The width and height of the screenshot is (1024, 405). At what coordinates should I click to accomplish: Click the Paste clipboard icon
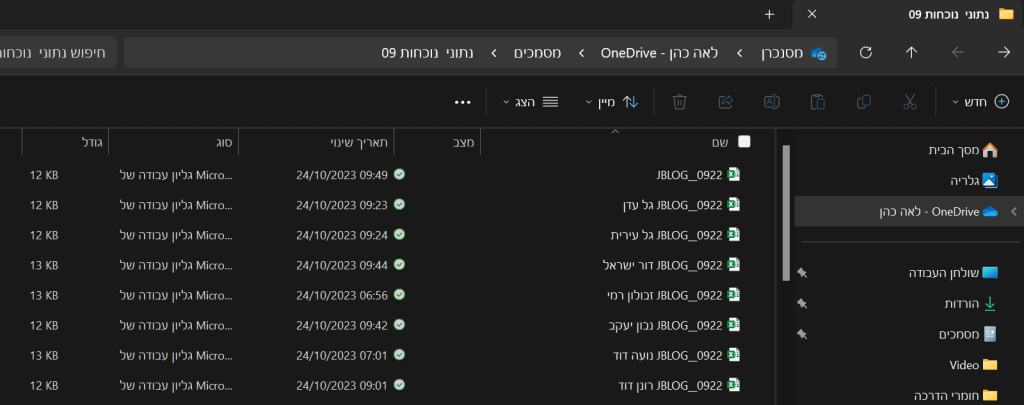[818, 102]
